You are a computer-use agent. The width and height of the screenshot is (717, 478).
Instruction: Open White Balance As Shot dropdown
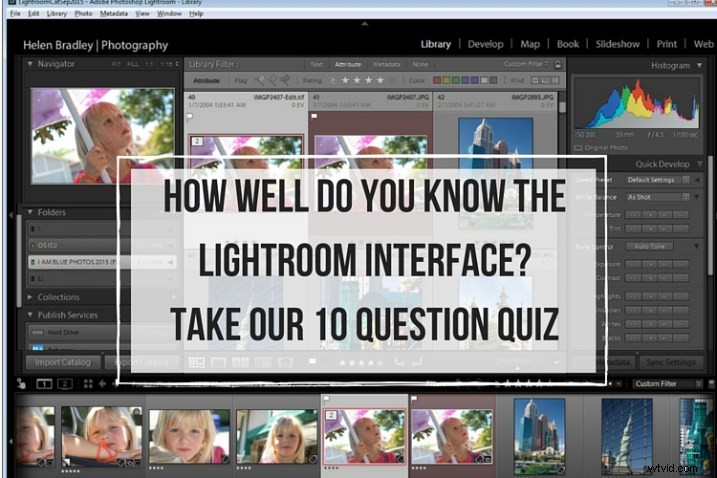(x=658, y=197)
